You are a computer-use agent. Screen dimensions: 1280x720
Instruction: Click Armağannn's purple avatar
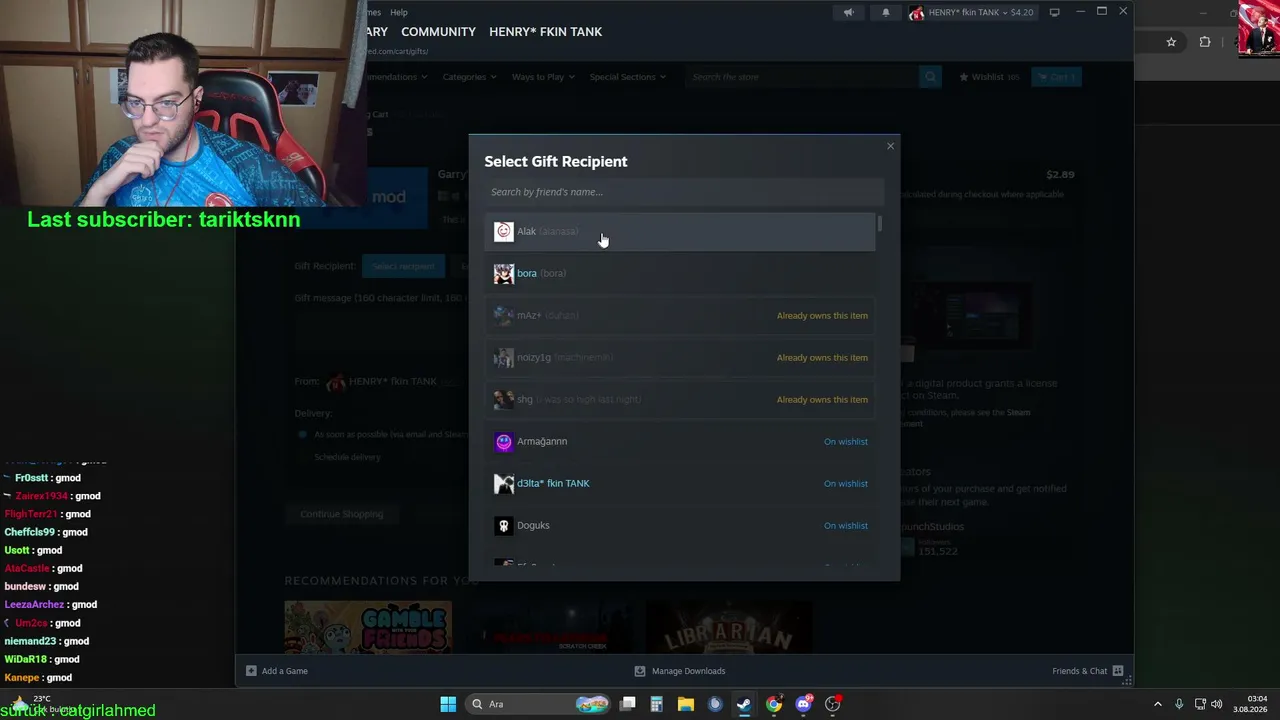[504, 441]
